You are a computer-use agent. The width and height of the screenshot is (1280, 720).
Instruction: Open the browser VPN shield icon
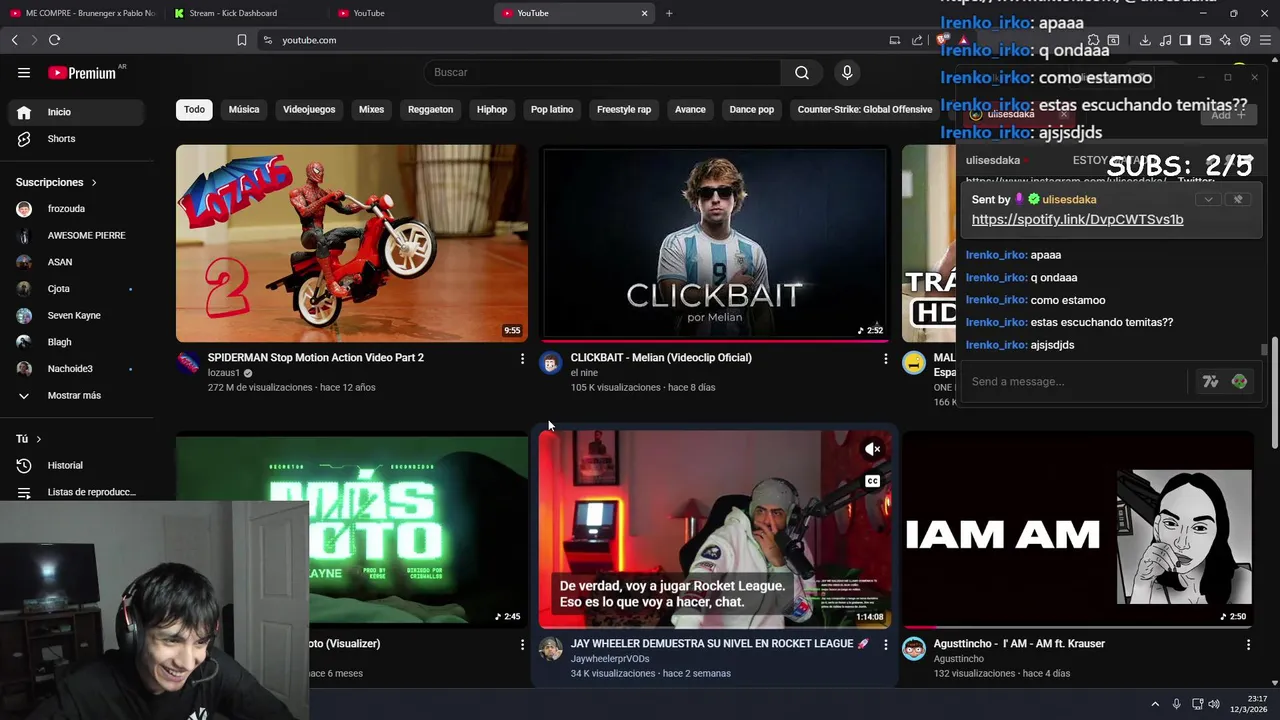1245,40
